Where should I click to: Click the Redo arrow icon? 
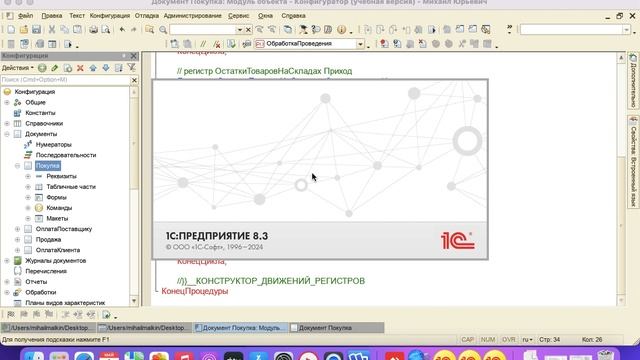[x=133, y=29]
